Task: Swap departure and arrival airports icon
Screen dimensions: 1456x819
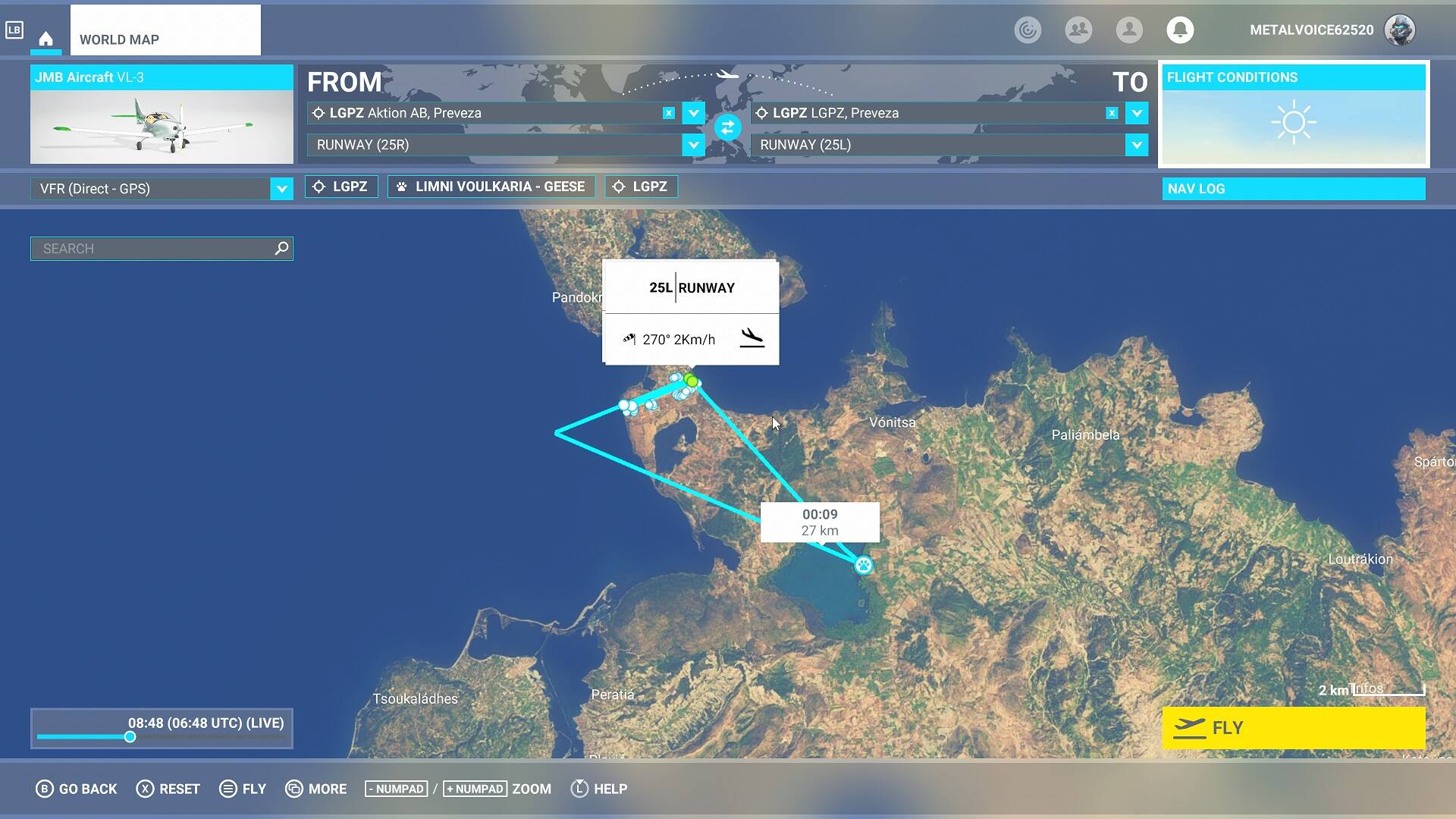Action: click(x=727, y=127)
